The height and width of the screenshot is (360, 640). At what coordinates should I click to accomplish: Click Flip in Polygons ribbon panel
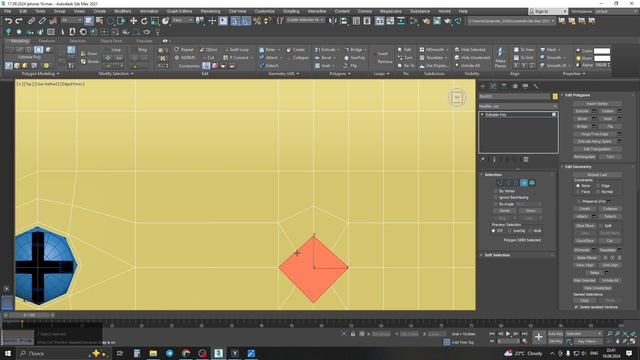click(x=351, y=65)
